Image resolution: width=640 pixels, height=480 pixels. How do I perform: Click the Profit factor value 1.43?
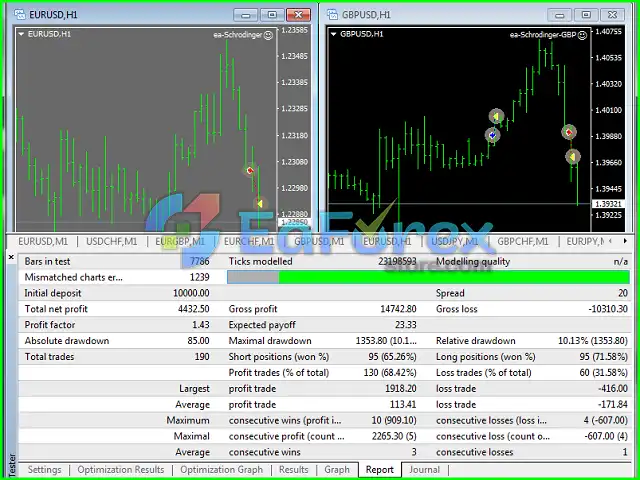[x=200, y=325]
